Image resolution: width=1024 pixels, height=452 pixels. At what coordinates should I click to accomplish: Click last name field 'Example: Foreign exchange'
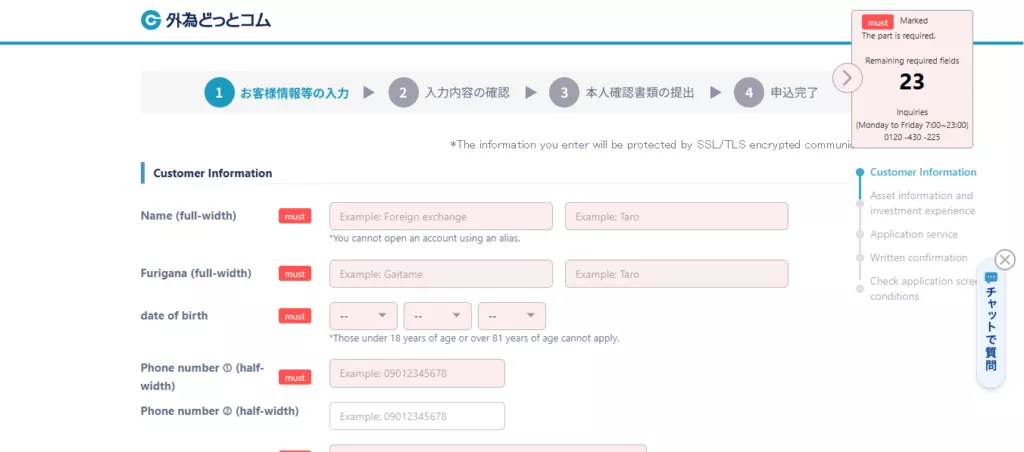(x=441, y=216)
